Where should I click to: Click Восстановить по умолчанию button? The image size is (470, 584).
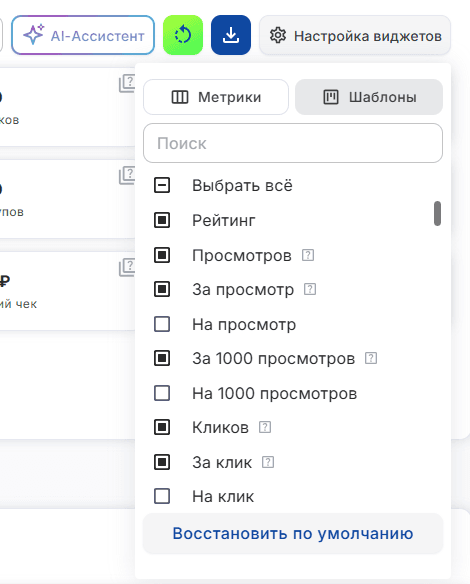pyautogui.click(x=293, y=533)
